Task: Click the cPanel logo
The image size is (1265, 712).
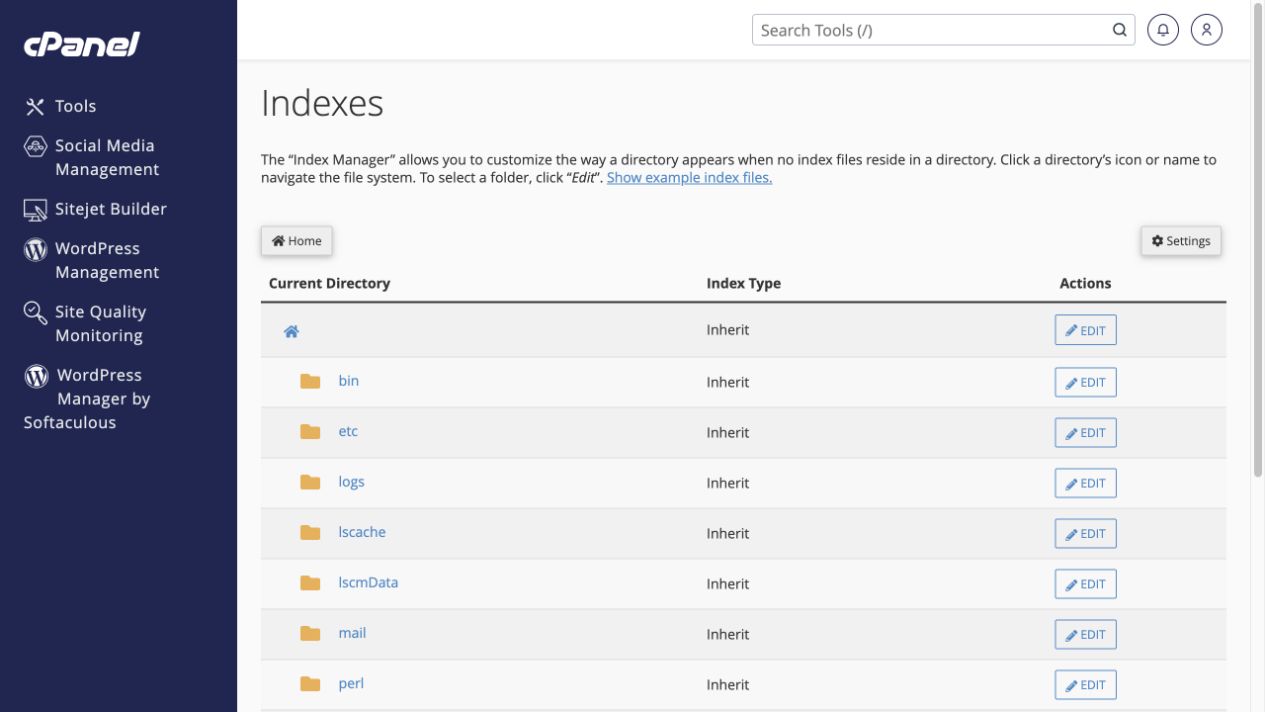Action: click(x=82, y=44)
